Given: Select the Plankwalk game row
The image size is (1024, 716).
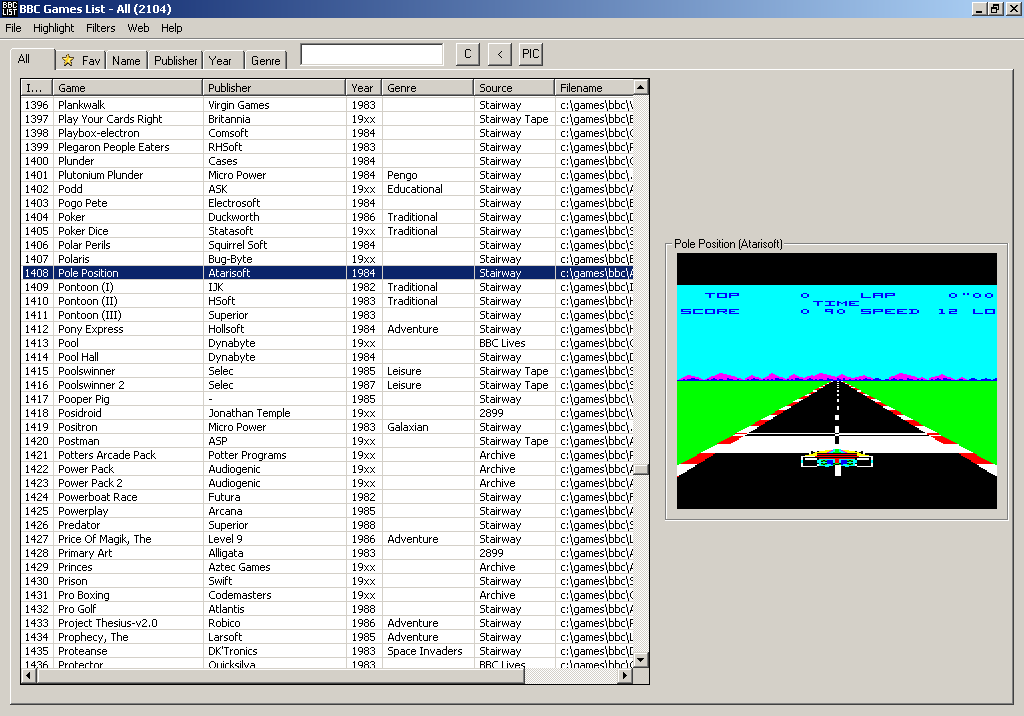Looking at the screenshot, I should [x=327, y=105].
